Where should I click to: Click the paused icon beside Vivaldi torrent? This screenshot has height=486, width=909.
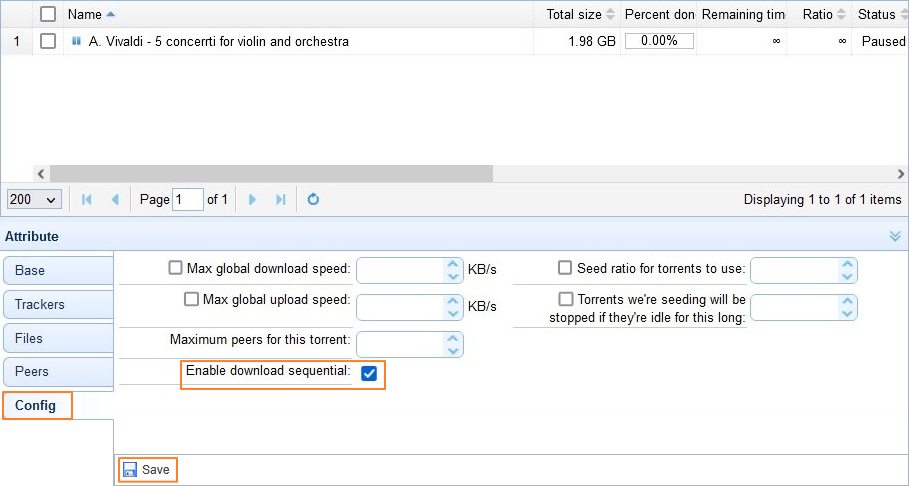[x=77, y=42]
